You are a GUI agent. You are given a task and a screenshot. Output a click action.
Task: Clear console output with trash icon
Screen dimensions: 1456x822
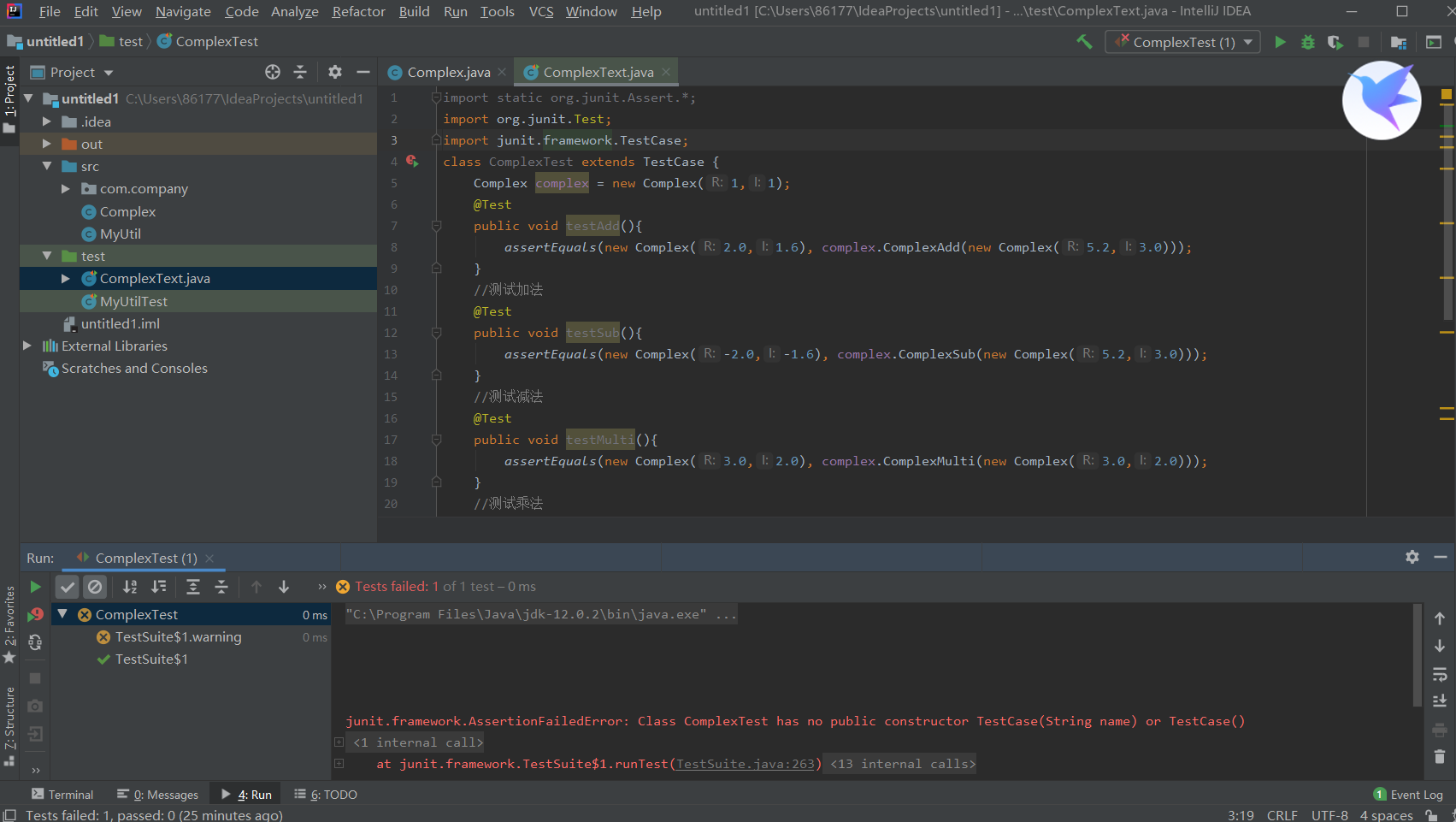click(1440, 756)
